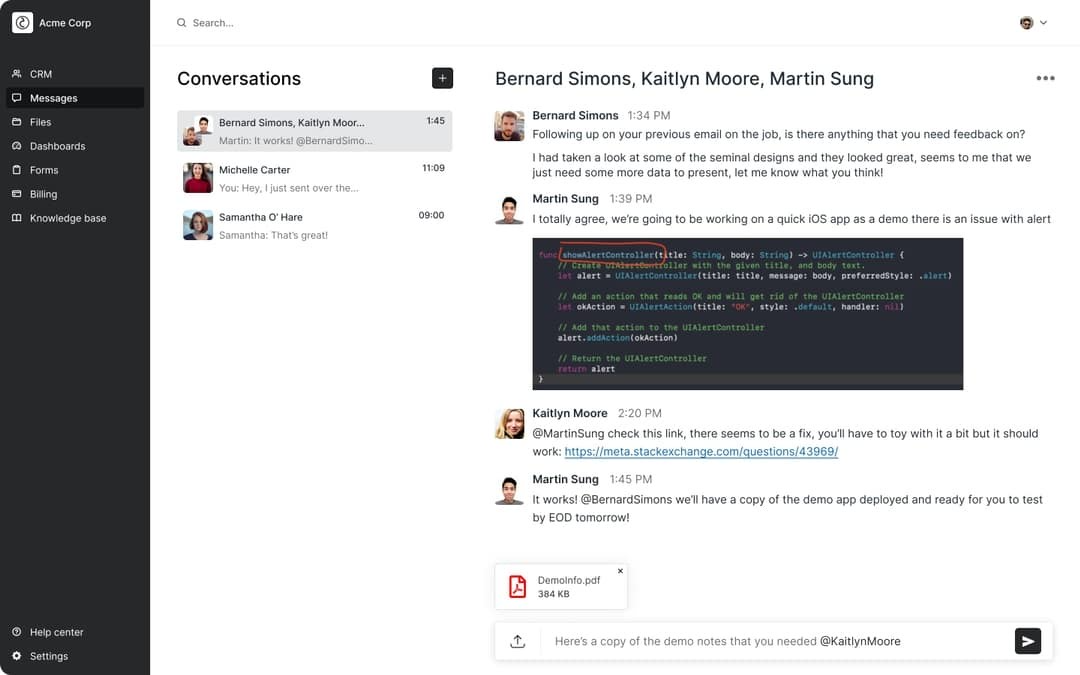Send the demo notes message

point(1028,641)
